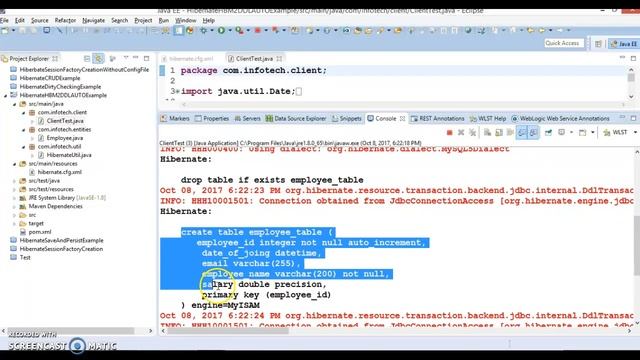Open the Run menu
This screenshot has width=640, height=360.
pyautogui.click(x=164, y=20)
